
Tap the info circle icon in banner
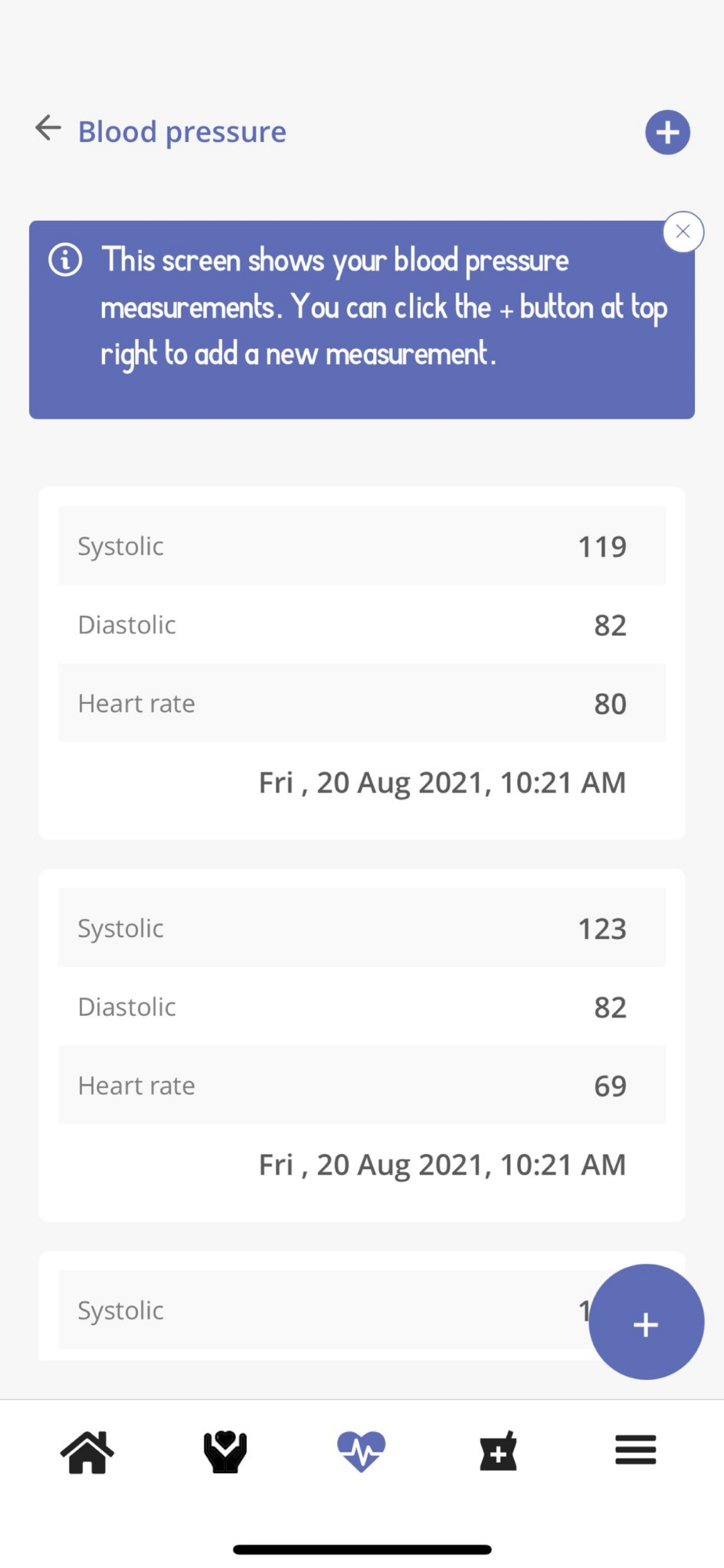[65, 260]
